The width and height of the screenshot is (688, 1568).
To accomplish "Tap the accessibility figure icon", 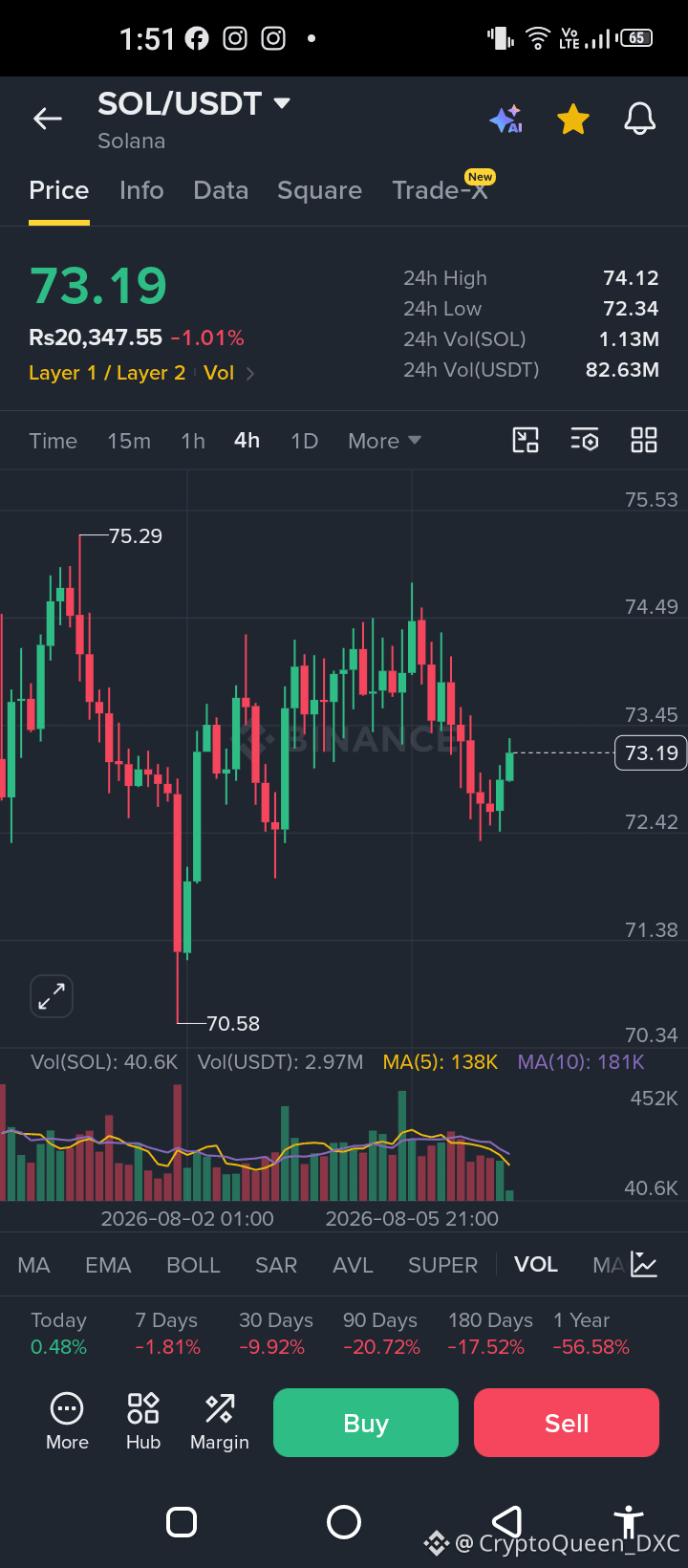I will [x=628, y=1520].
